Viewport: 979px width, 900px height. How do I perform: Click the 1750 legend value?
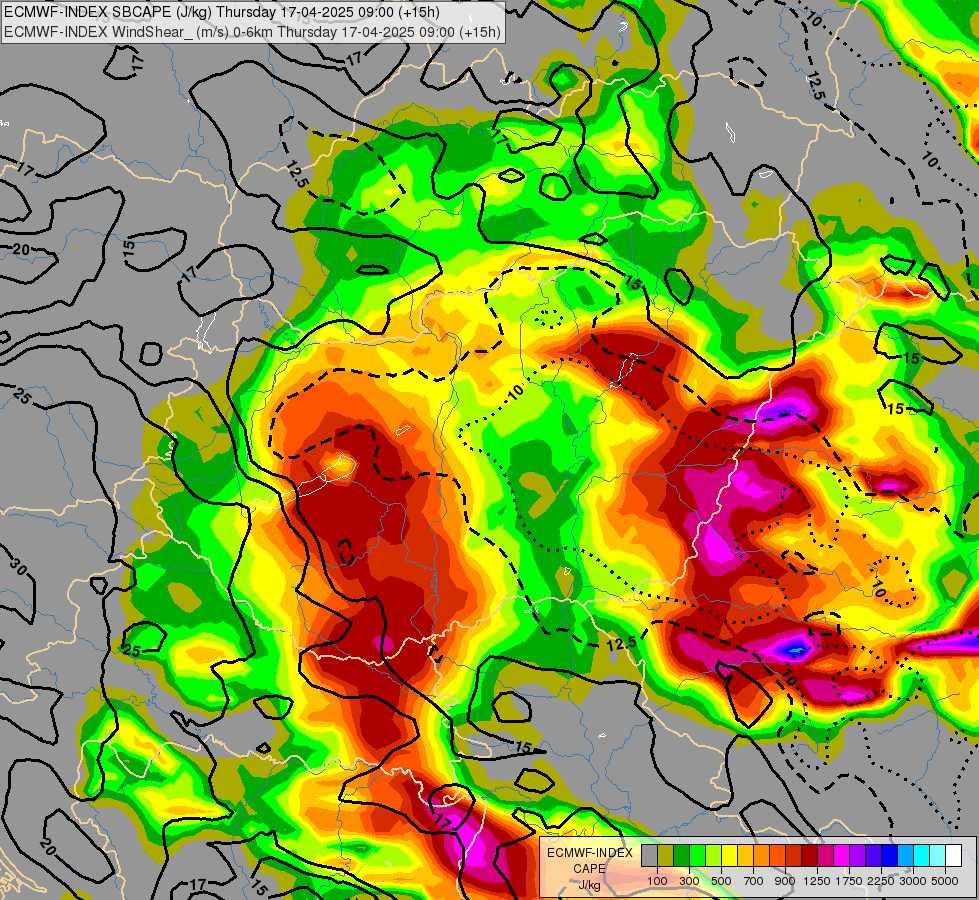coord(849,881)
